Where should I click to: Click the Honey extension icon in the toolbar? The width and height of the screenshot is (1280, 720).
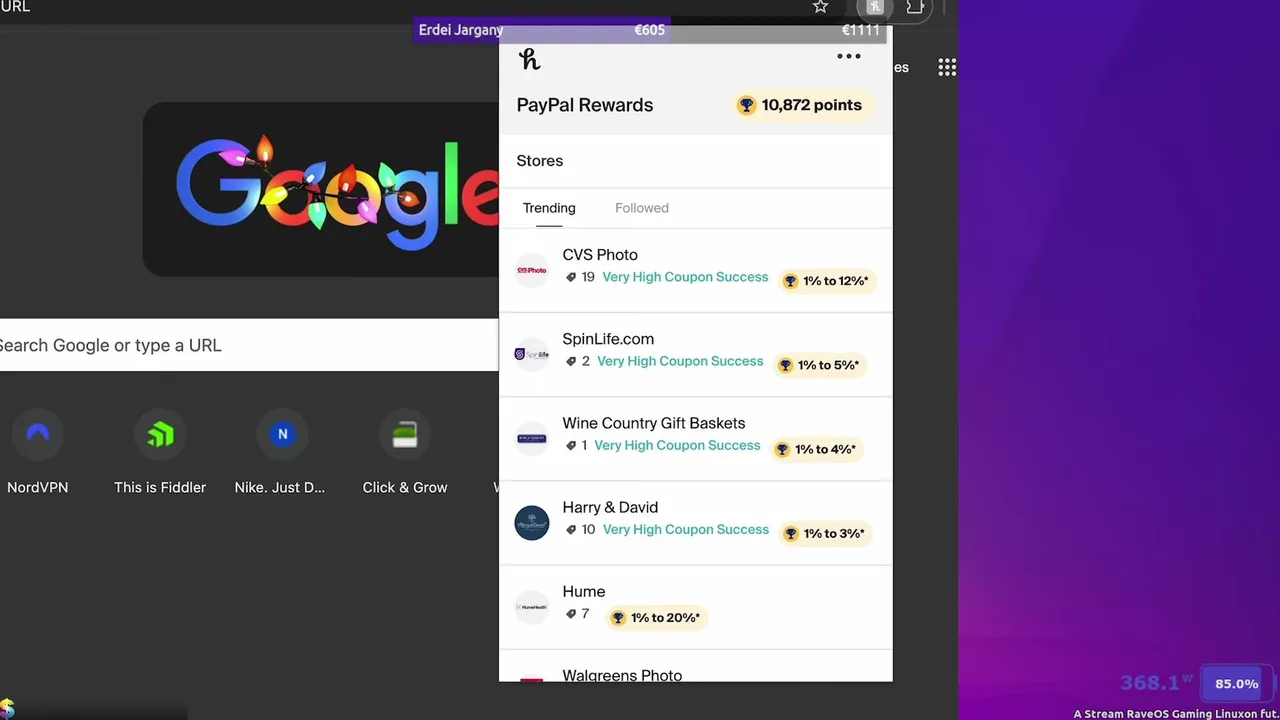[x=875, y=7]
